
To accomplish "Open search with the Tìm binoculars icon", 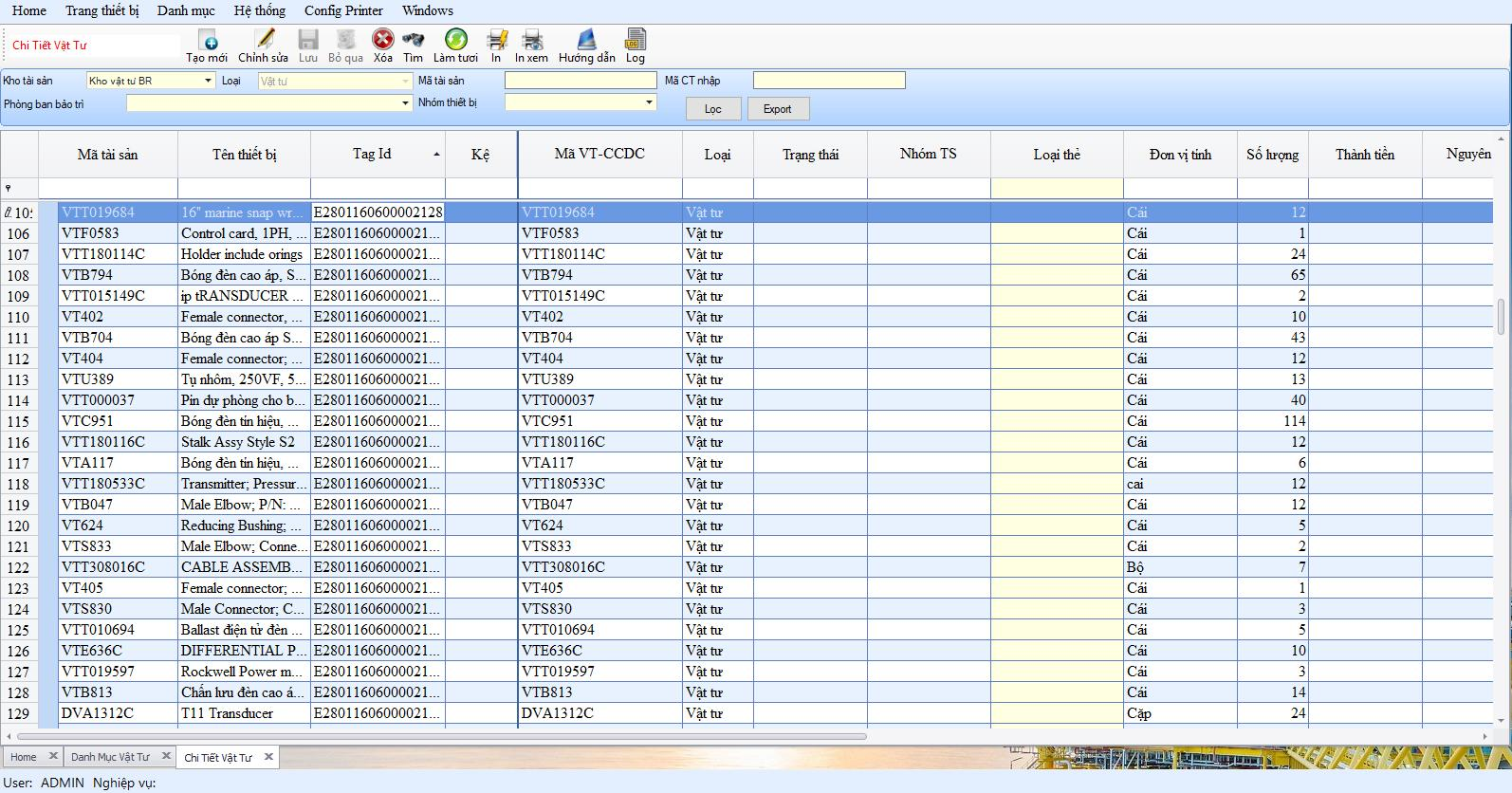I will tap(413, 40).
